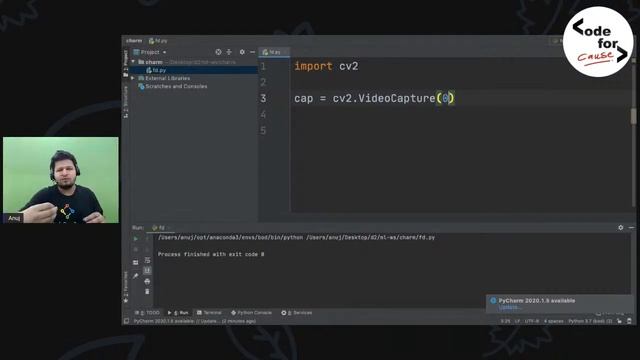Click the python path line in console output
Screen dimensions: 640x360
tap(296, 237)
